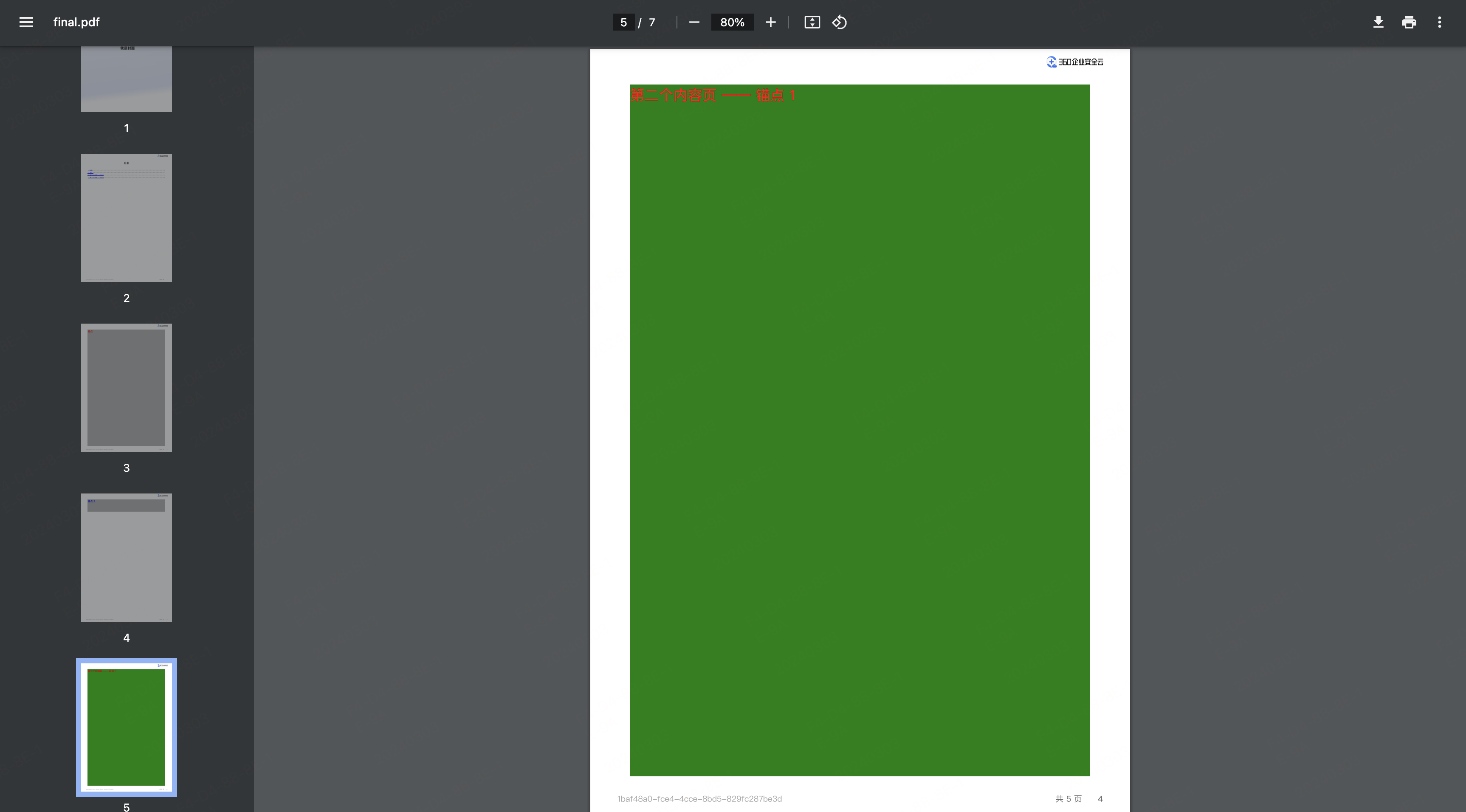The width and height of the screenshot is (1466, 812).
Task: Rotate the document counterclockwise
Action: click(x=840, y=22)
